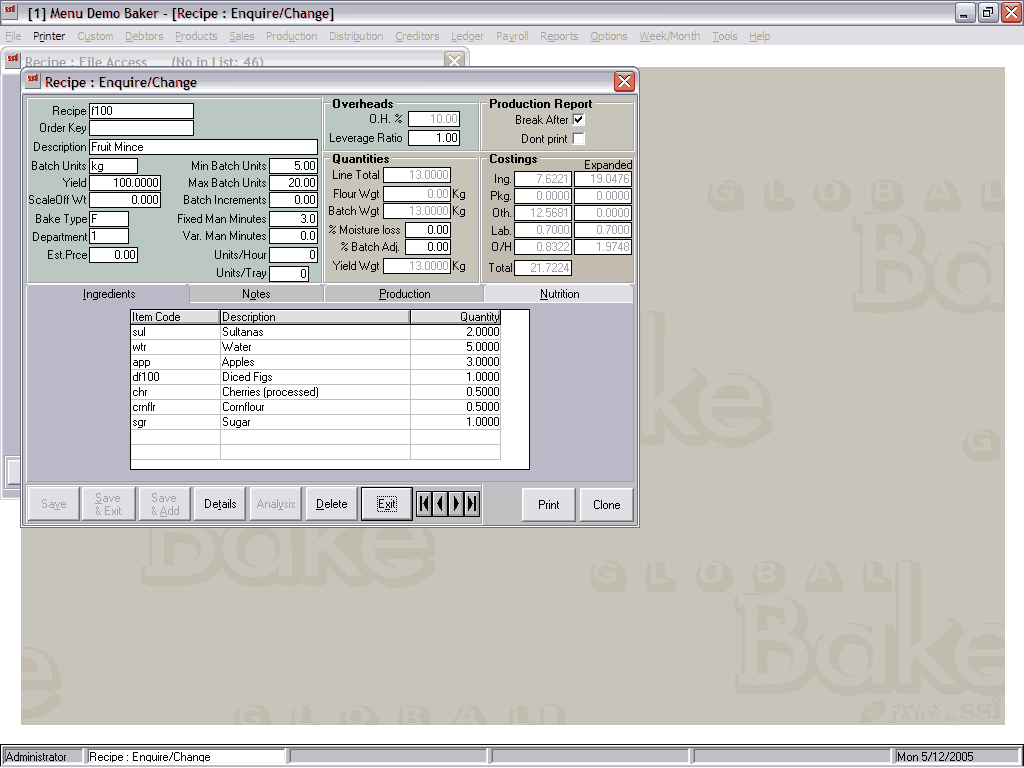
Task: Jump to the last recipe record
Action: tap(472, 504)
